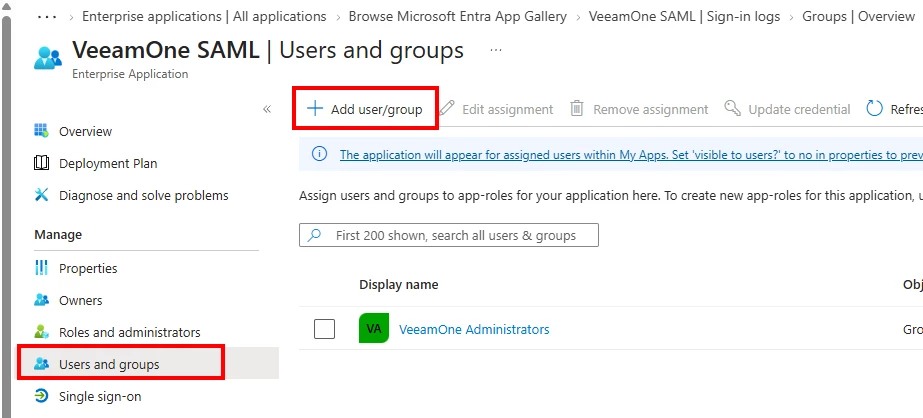The width and height of the screenshot is (923, 418).
Task: Collapse the sidebar with double chevron
Action: coord(267,109)
